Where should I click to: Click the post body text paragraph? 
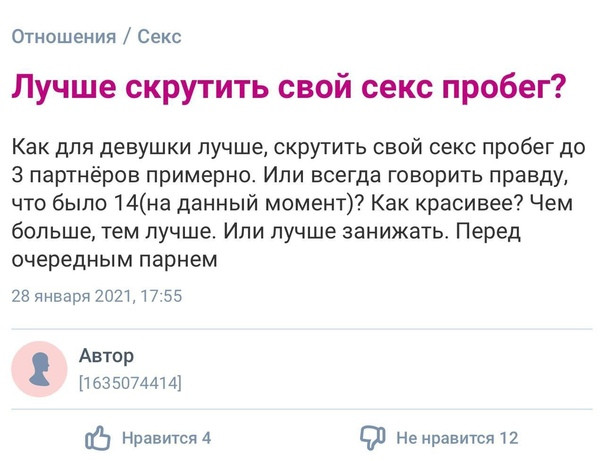[x=299, y=203]
